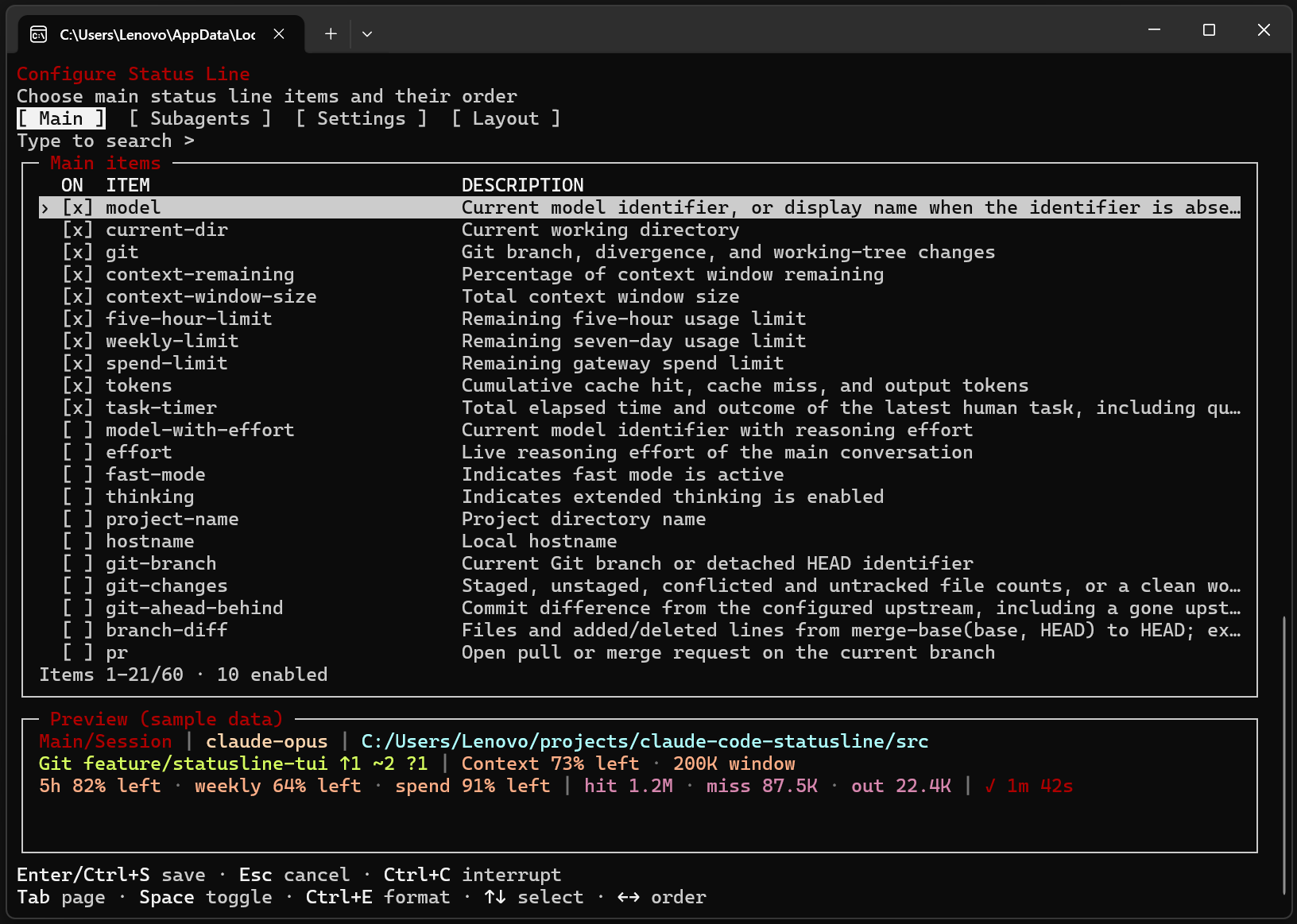Switch to the Subagents tab
This screenshot has height=924, width=1297.
point(199,118)
